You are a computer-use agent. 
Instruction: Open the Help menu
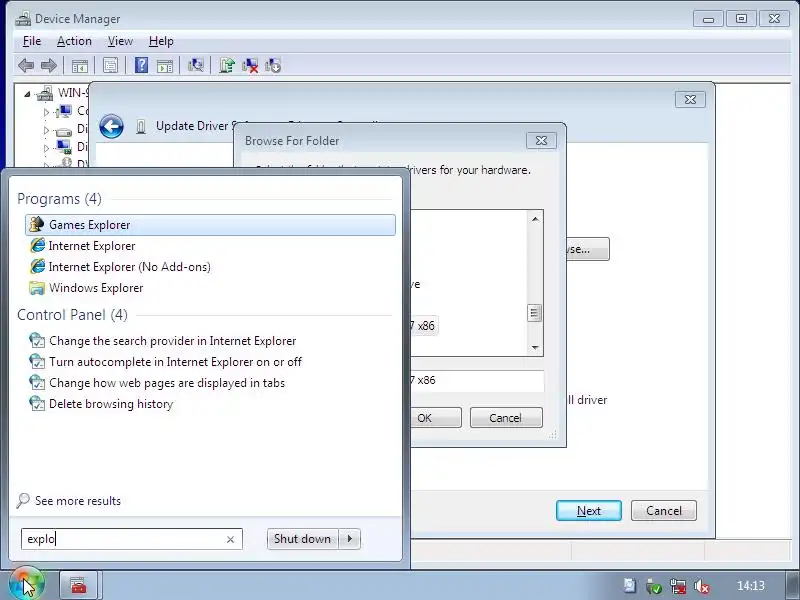point(161,41)
